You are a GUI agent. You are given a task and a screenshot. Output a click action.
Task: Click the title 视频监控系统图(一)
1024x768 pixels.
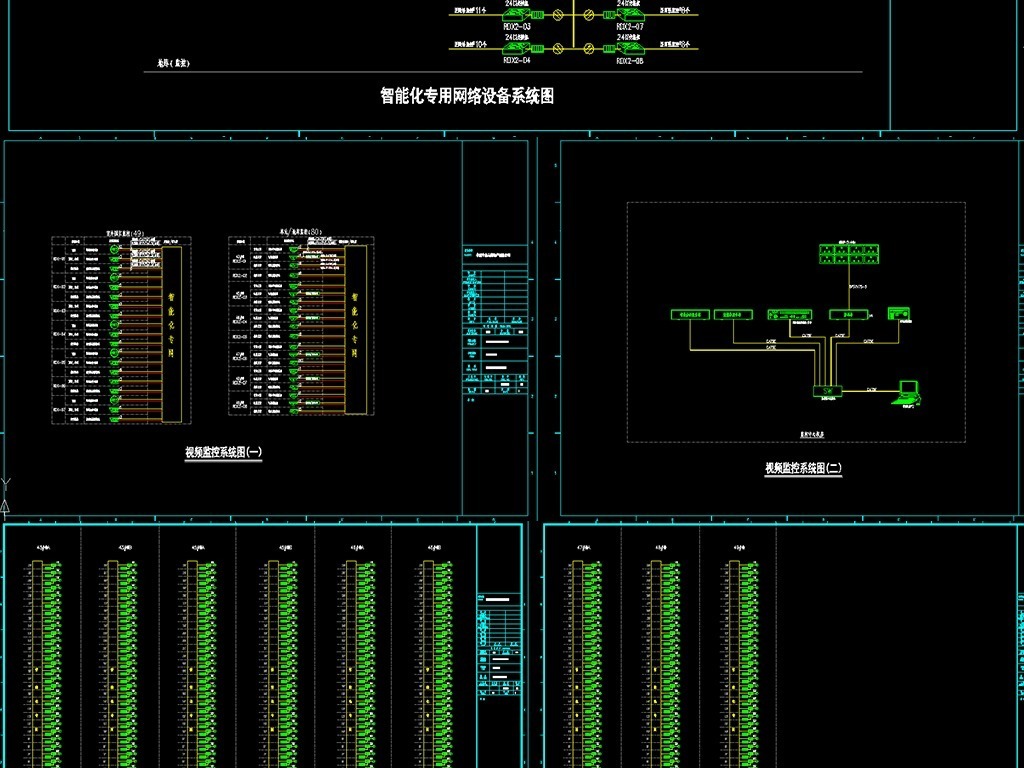click(x=223, y=453)
